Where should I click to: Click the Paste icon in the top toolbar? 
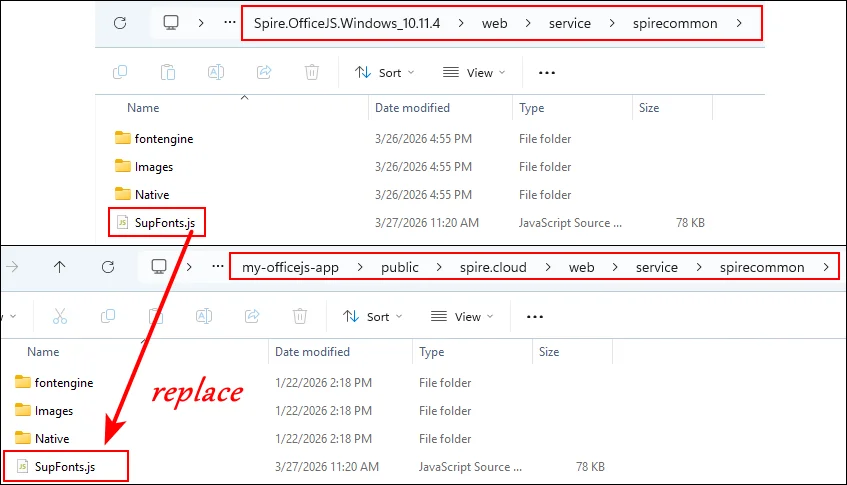[x=168, y=72]
